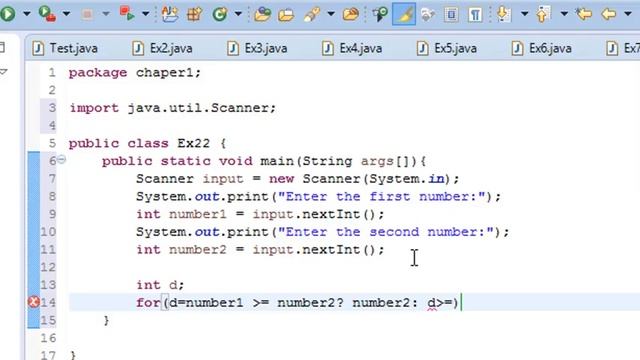
Task: Switch to the Test.java tab
Action: (65, 49)
